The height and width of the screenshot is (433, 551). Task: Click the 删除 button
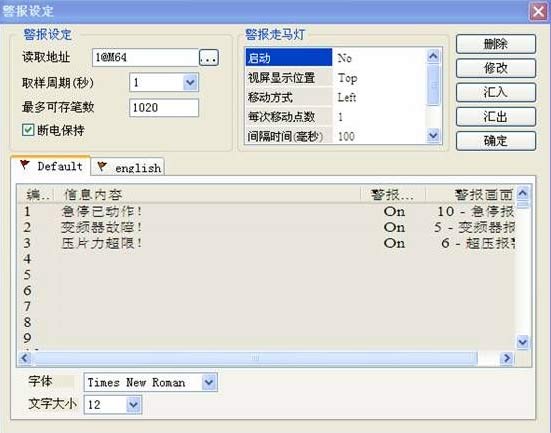tap(495, 44)
